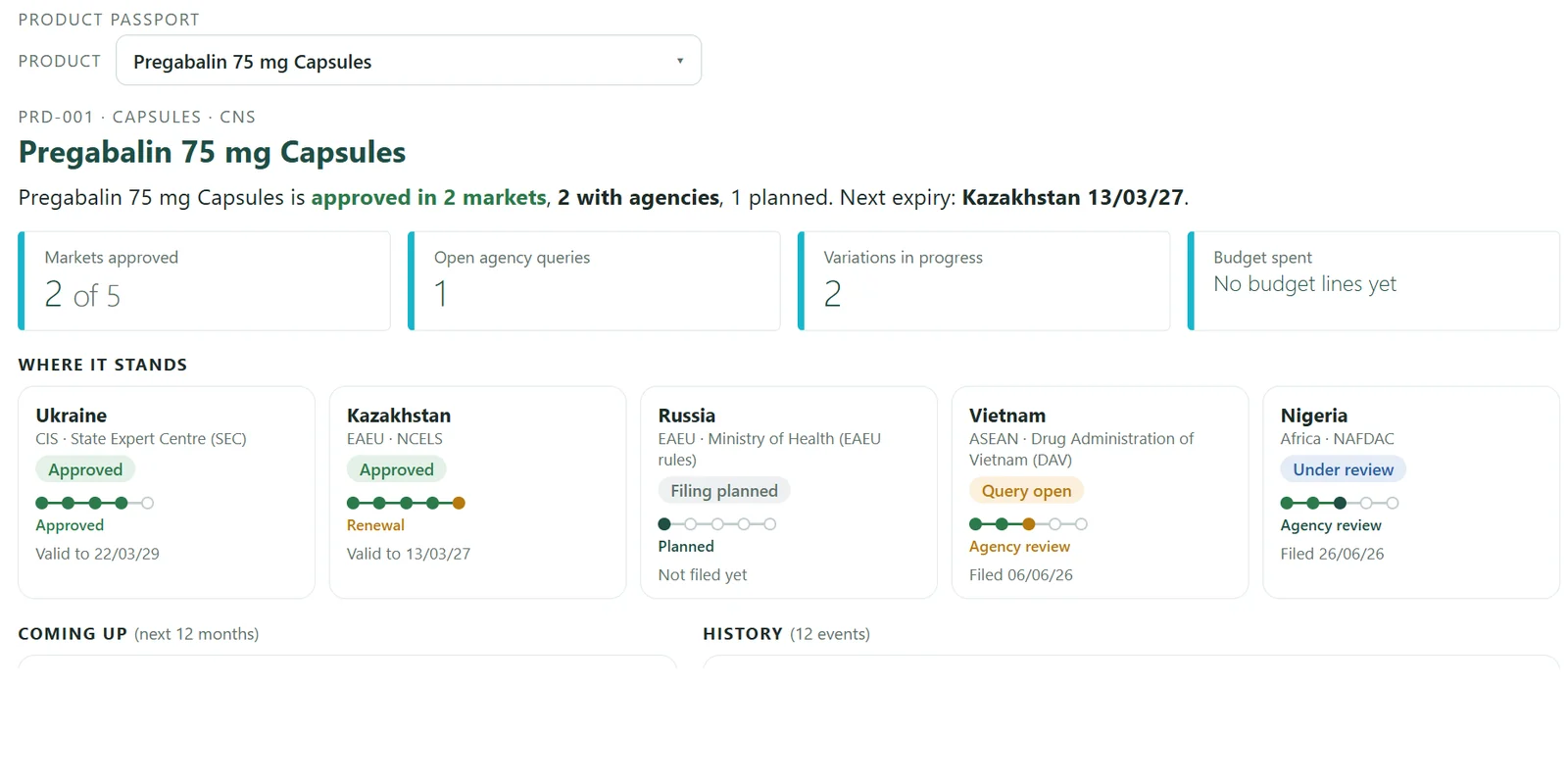
Task: Click the orange Renewal step dot for Kazakhstan
Action: (x=459, y=503)
